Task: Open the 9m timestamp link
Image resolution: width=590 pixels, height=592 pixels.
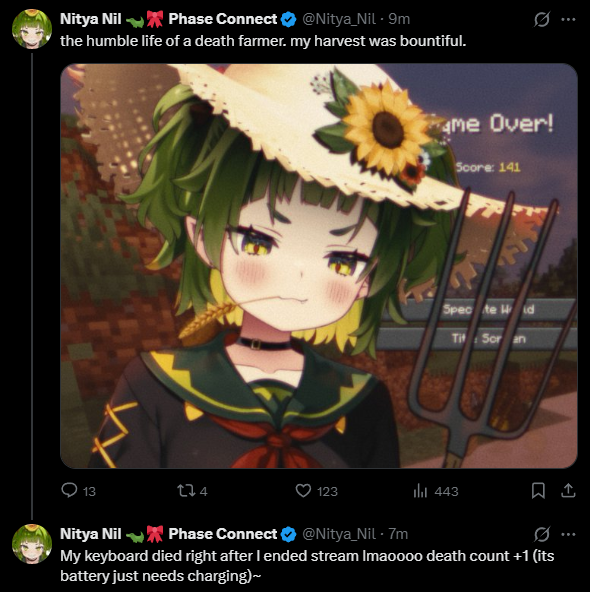Action: [399, 19]
